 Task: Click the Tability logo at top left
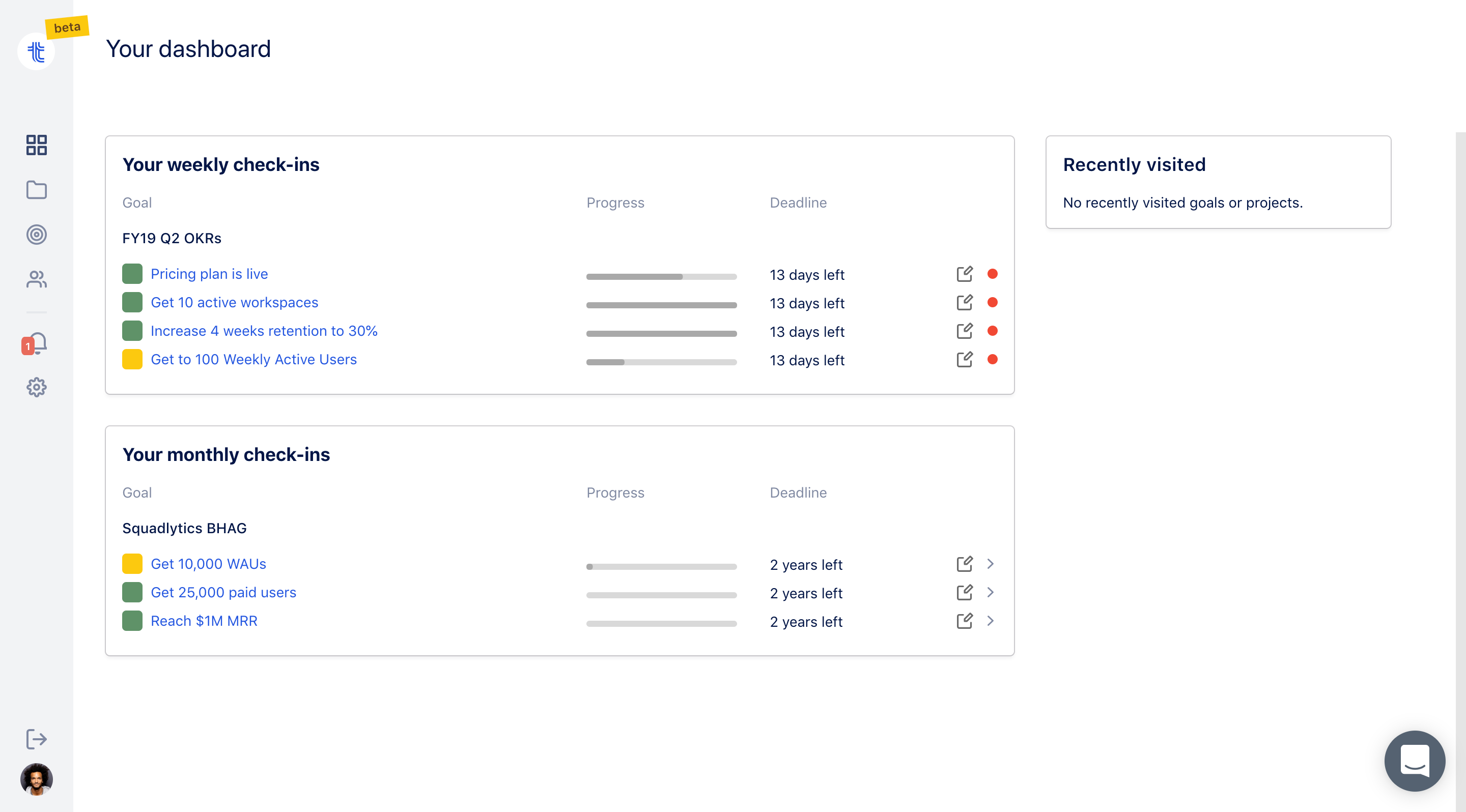(x=37, y=52)
